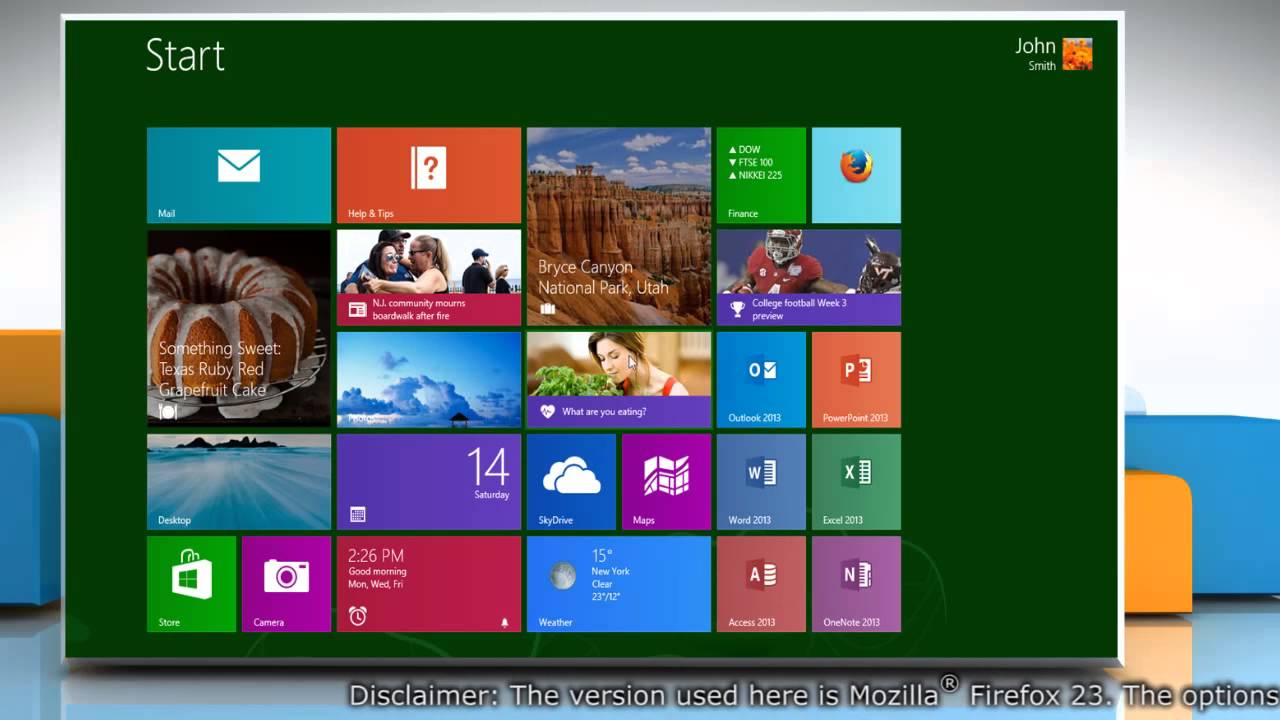Click the New York text on Weather tile

tap(610, 572)
